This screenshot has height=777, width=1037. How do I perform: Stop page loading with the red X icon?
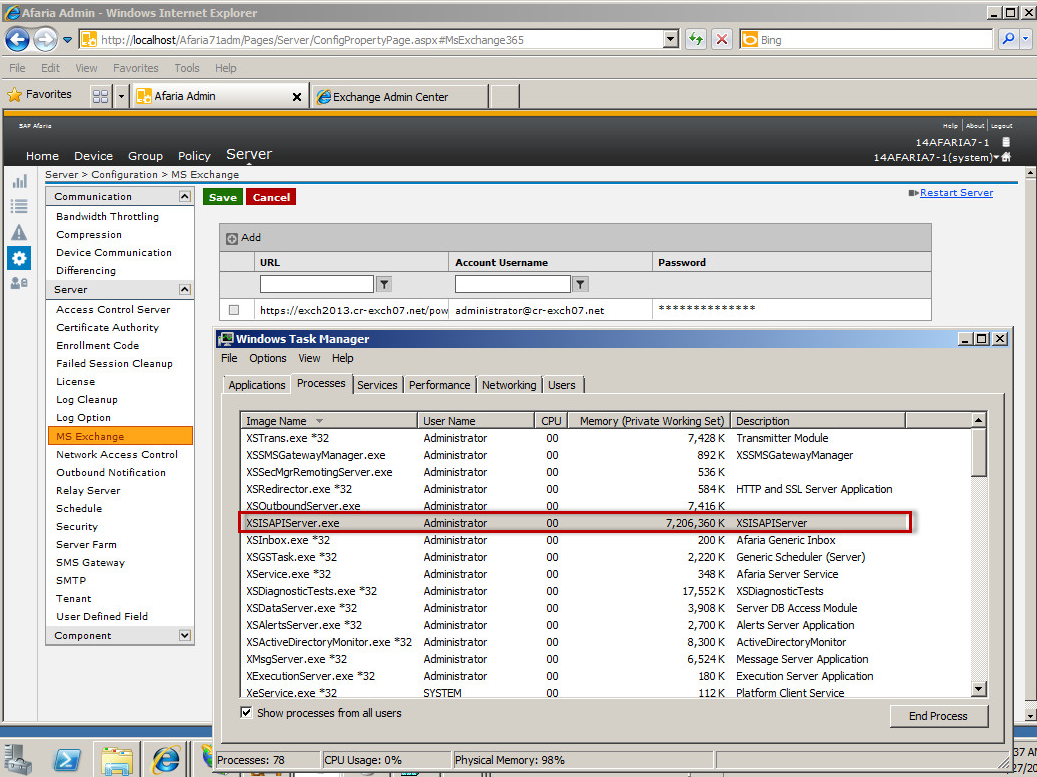click(x=722, y=40)
